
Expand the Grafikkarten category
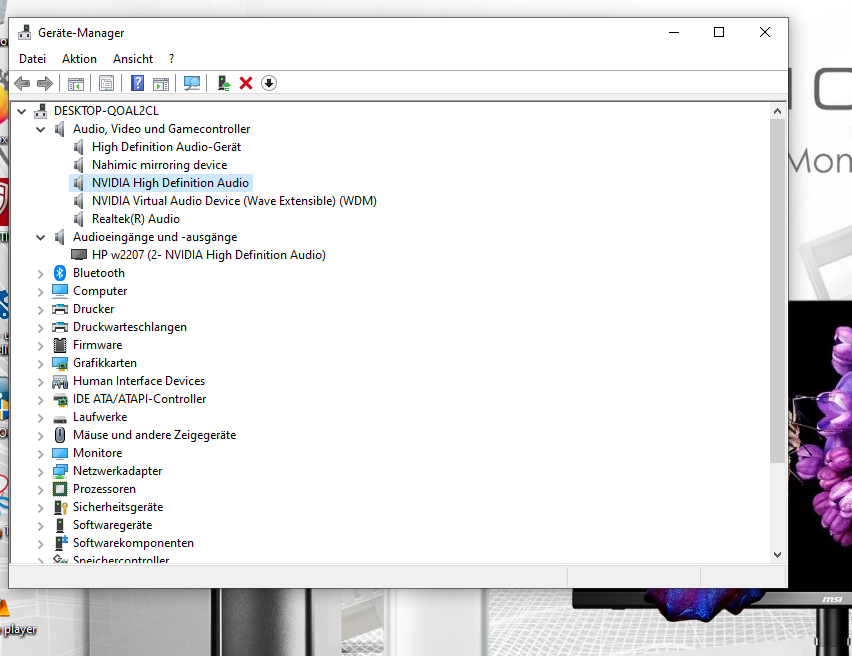(x=40, y=364)
